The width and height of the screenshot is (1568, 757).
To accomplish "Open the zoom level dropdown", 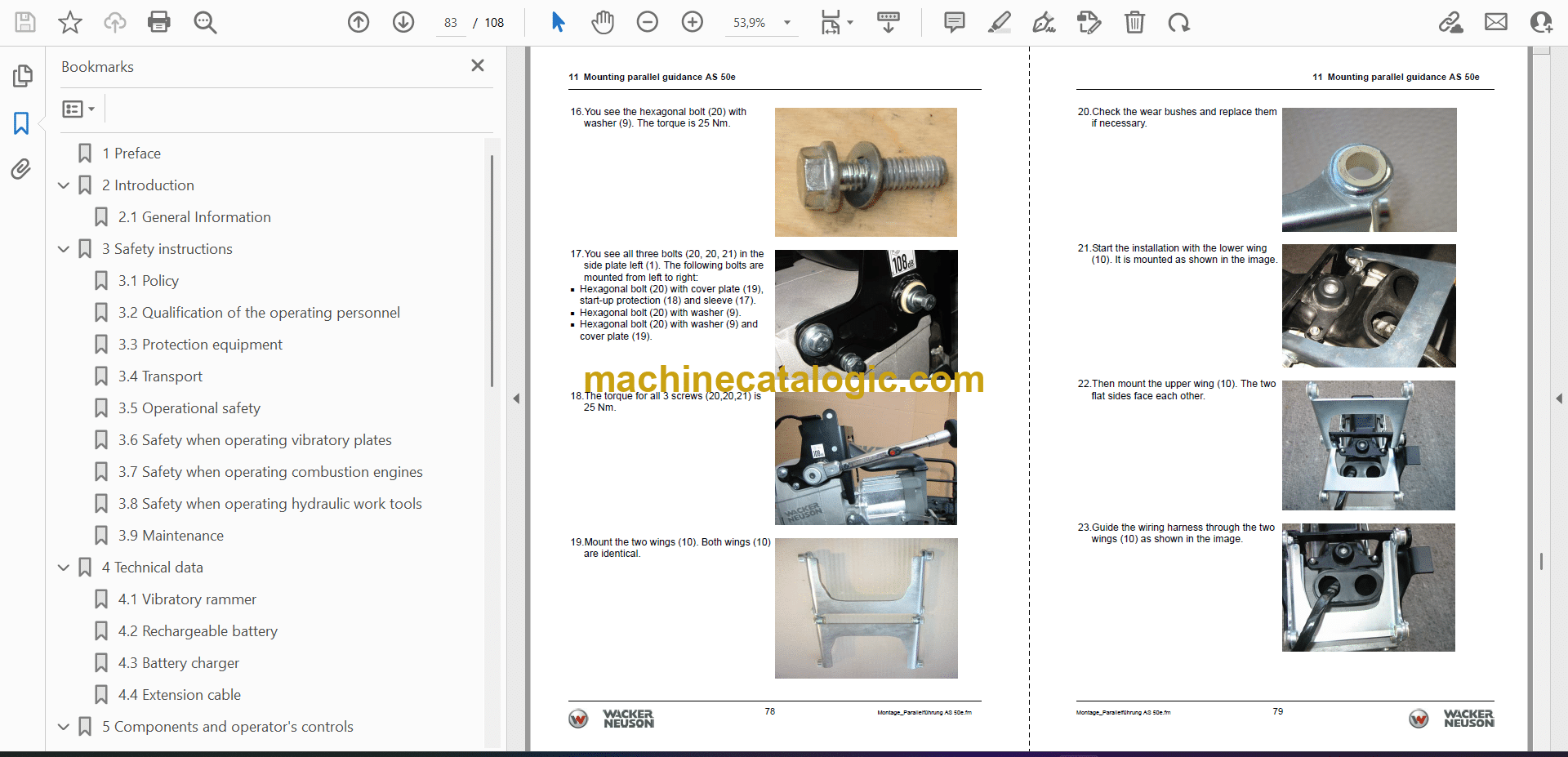I will pyautogui.click(x=787, y=23).
